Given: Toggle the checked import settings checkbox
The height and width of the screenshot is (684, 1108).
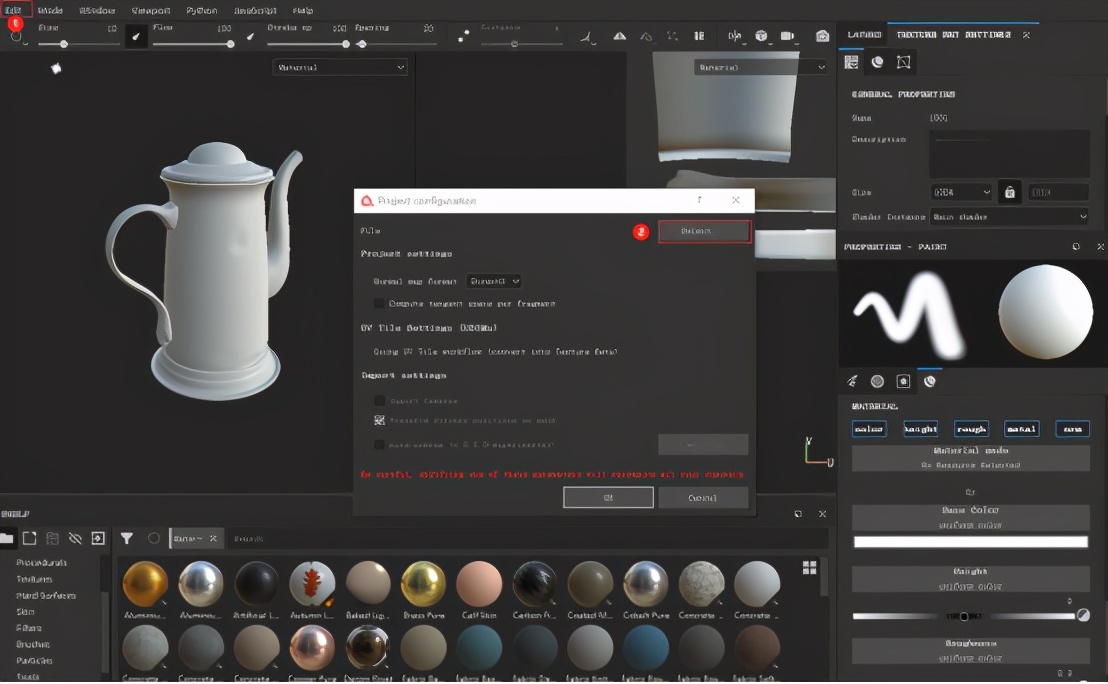Looking at the screenshot, I should (379, 421).
